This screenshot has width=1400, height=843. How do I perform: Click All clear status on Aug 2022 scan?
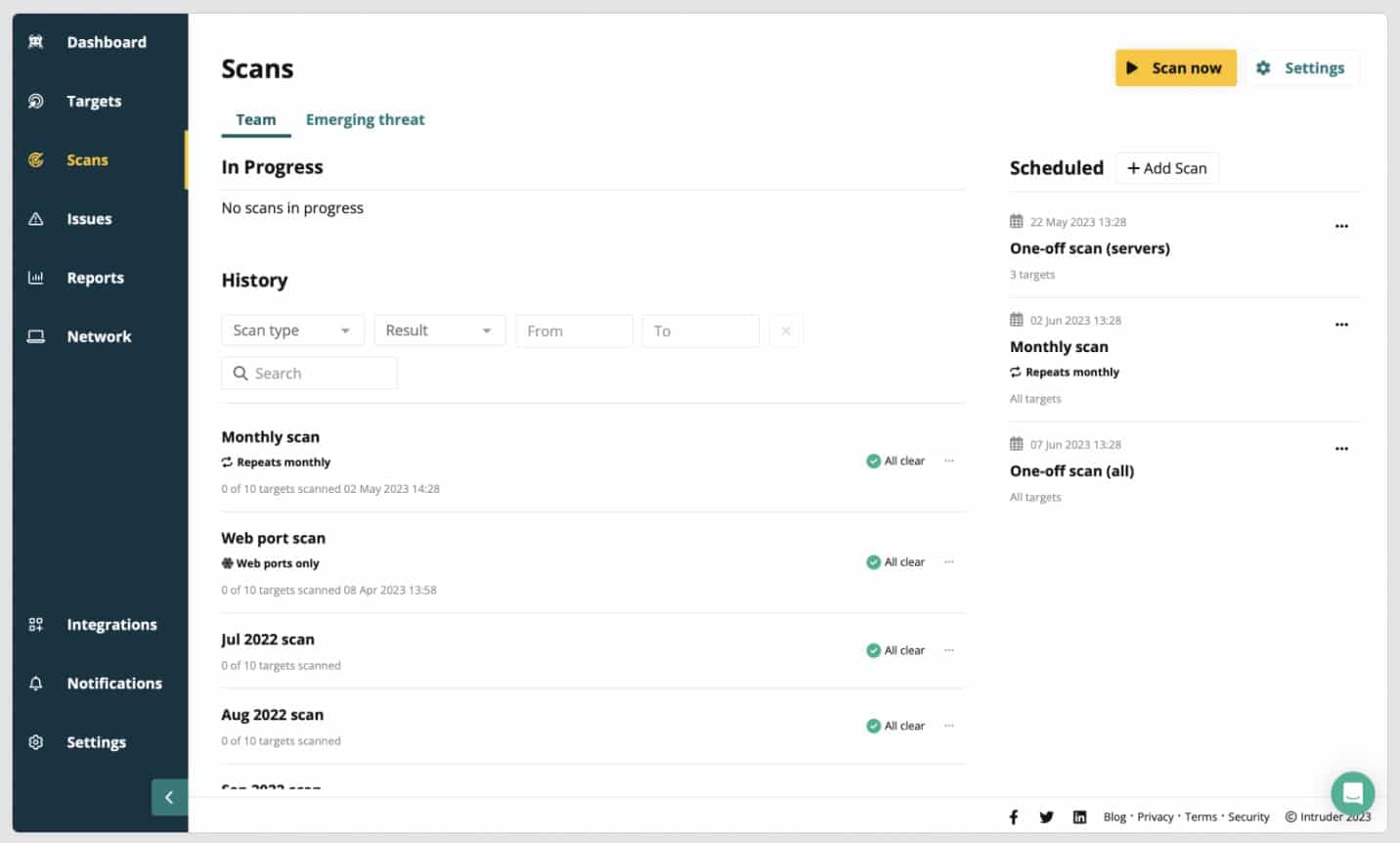[x=896, y=726]
